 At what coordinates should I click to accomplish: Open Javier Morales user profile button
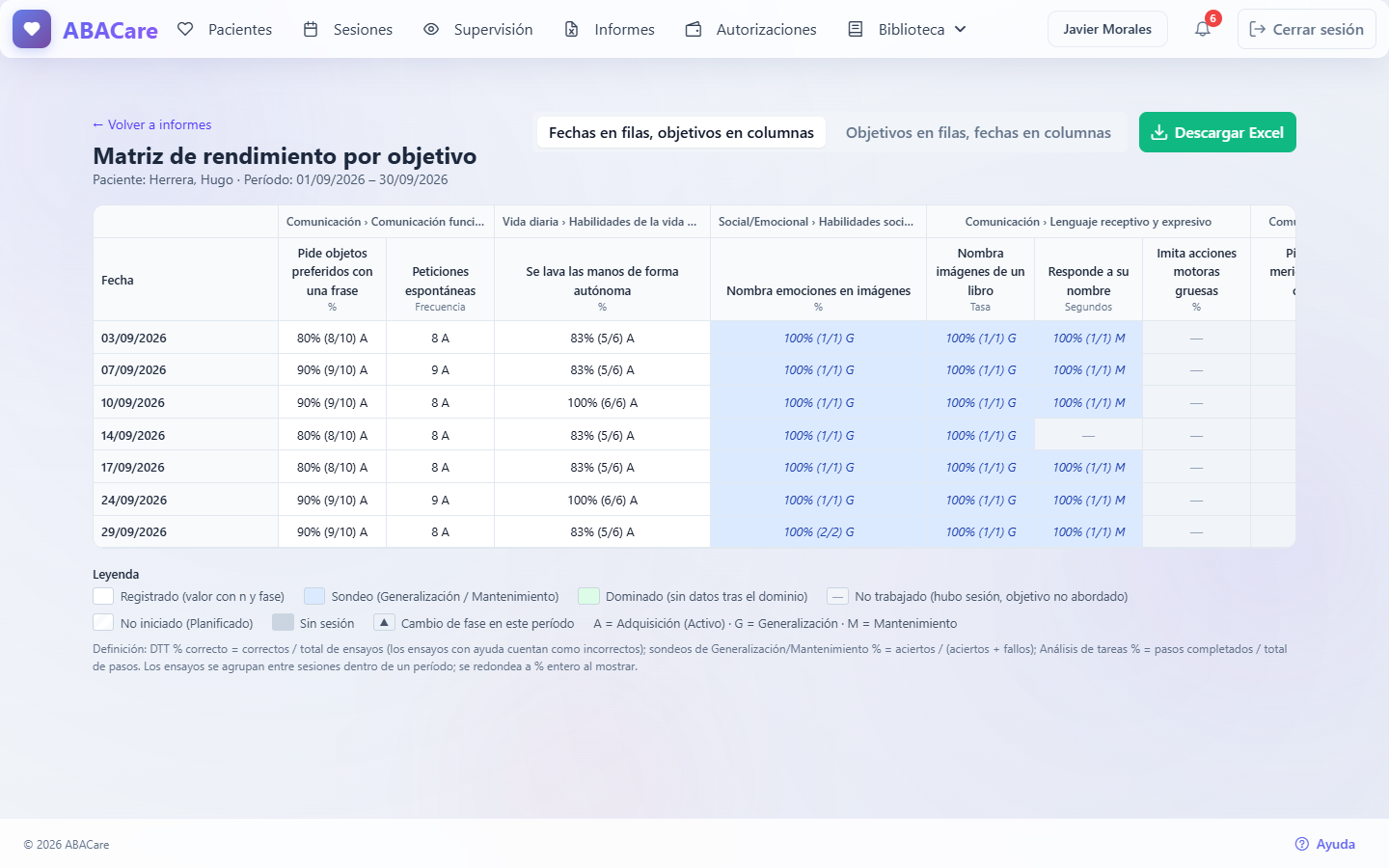pyautogui.click(x=1107, y=29)
